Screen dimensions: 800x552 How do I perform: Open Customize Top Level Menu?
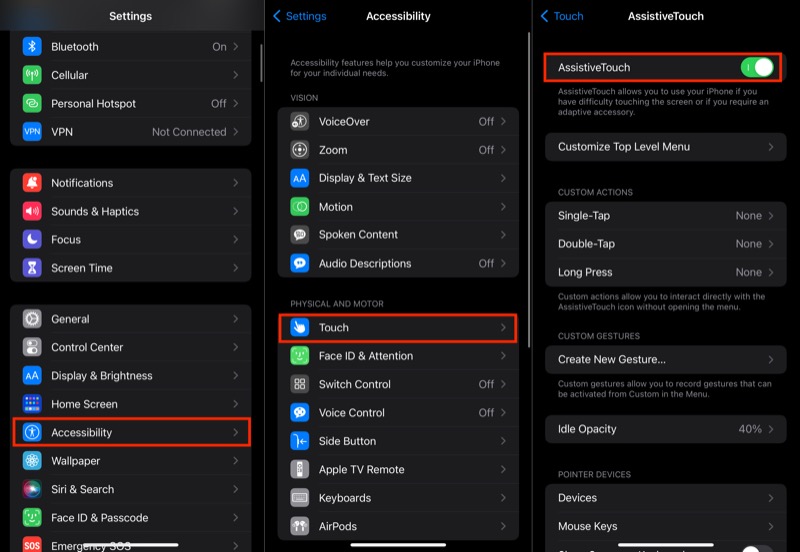(665, 147)
